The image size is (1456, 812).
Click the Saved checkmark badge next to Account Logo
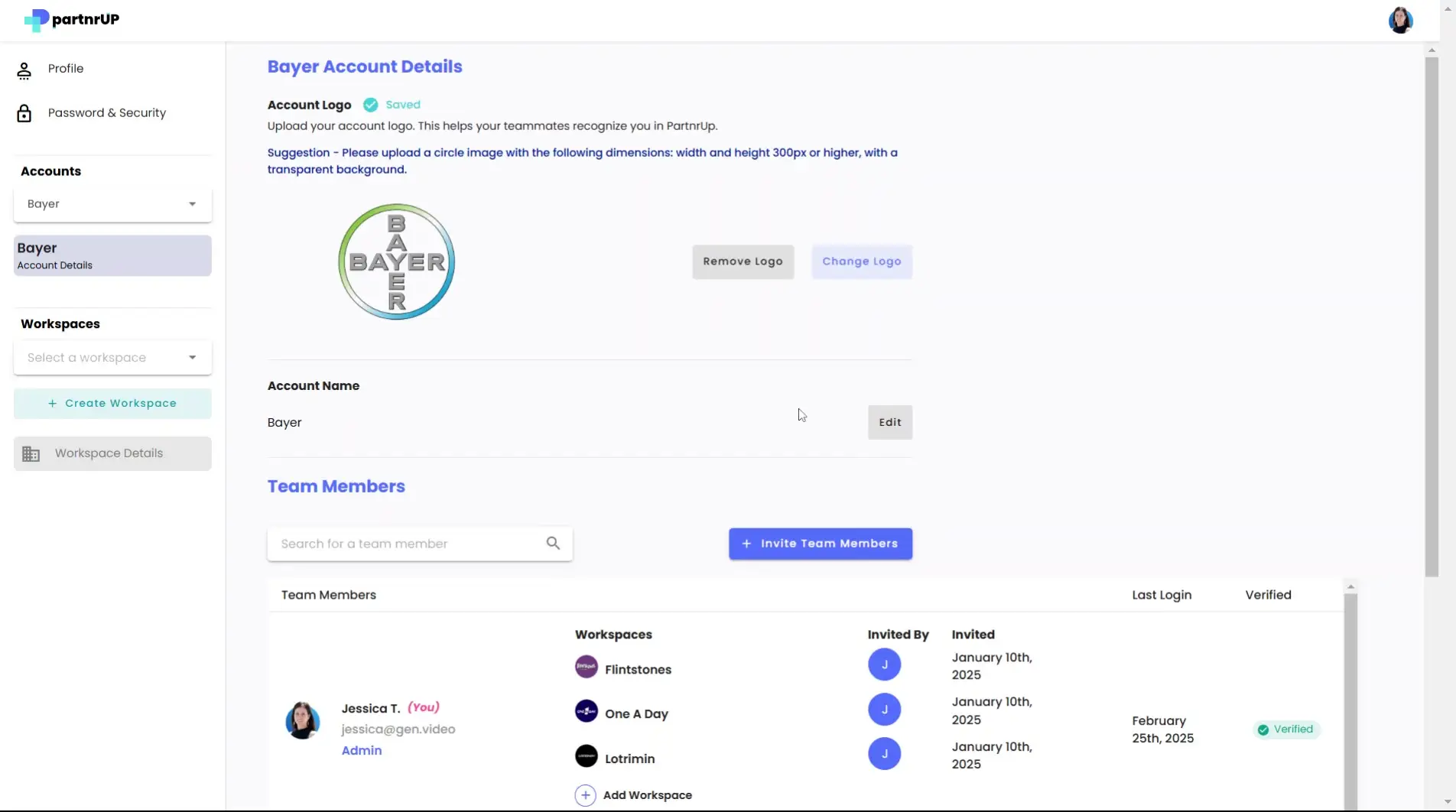pyautogui.click(x=370, y=104)
